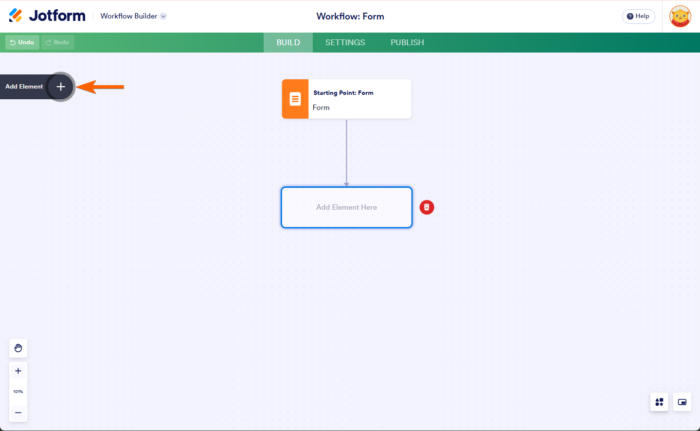700x431 pixels.
Task: Click the plus icon beside Add Element
Action: tap(61, 87)
